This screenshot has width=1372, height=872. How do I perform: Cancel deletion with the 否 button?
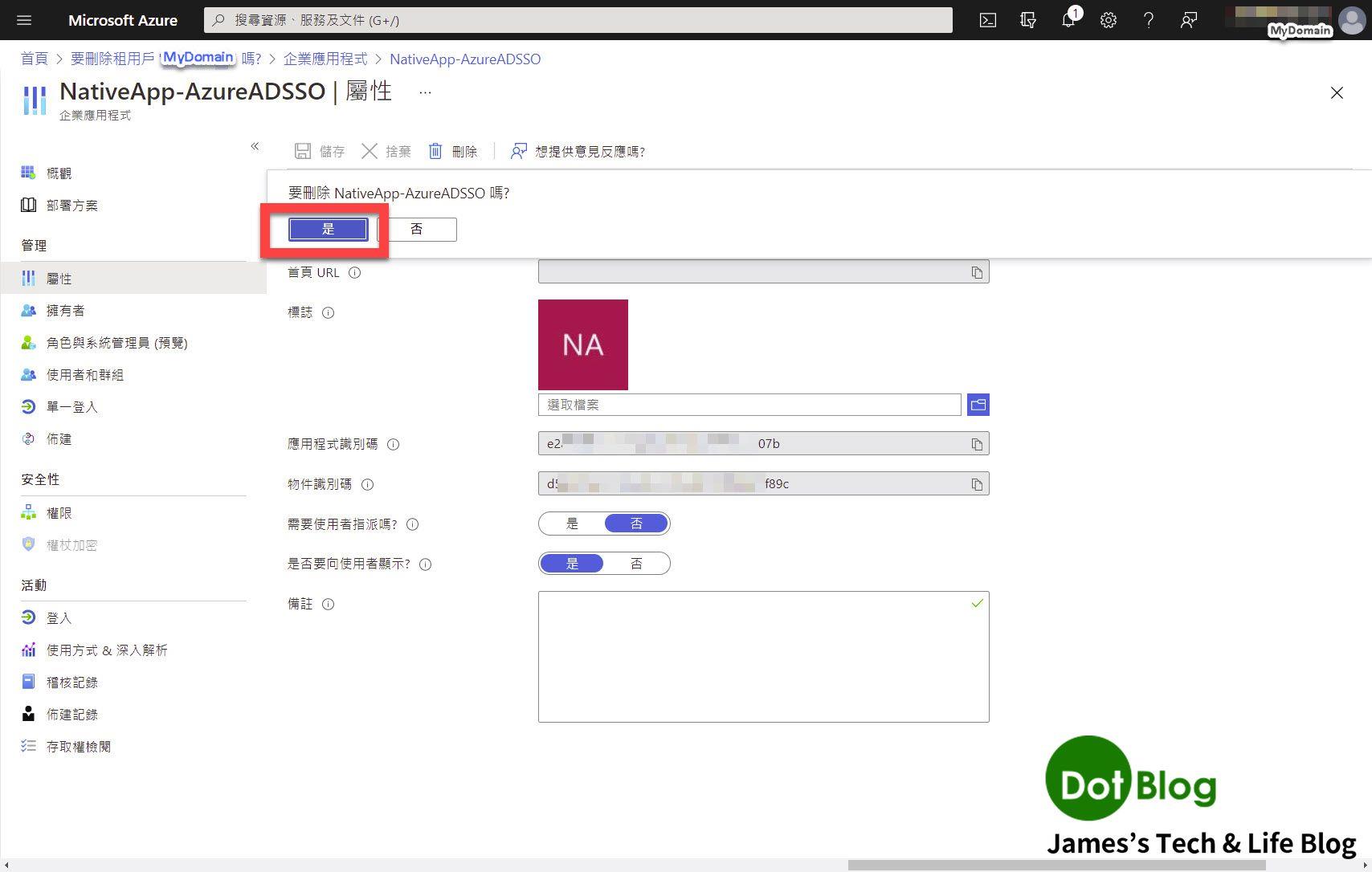click(417, 229)
